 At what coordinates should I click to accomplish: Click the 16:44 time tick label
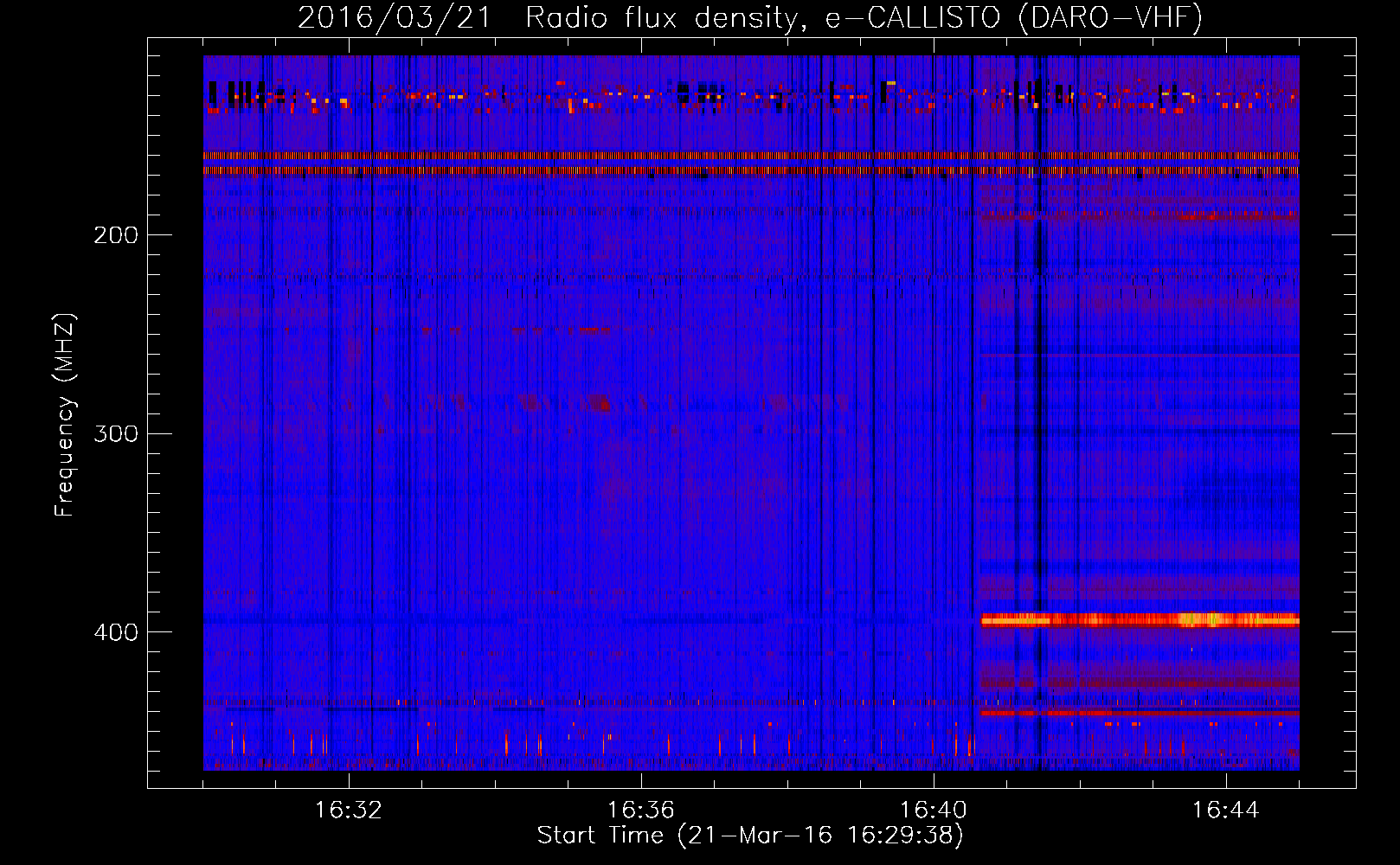point(1226,811)
